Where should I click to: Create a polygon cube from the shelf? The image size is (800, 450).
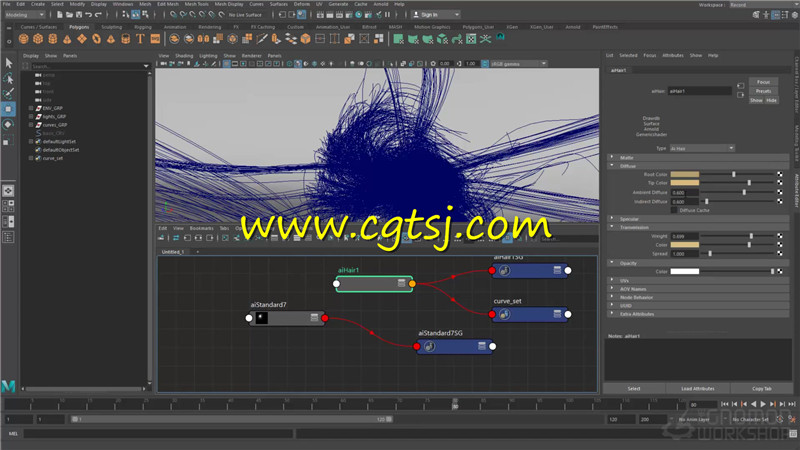click(x=38, y=38)
